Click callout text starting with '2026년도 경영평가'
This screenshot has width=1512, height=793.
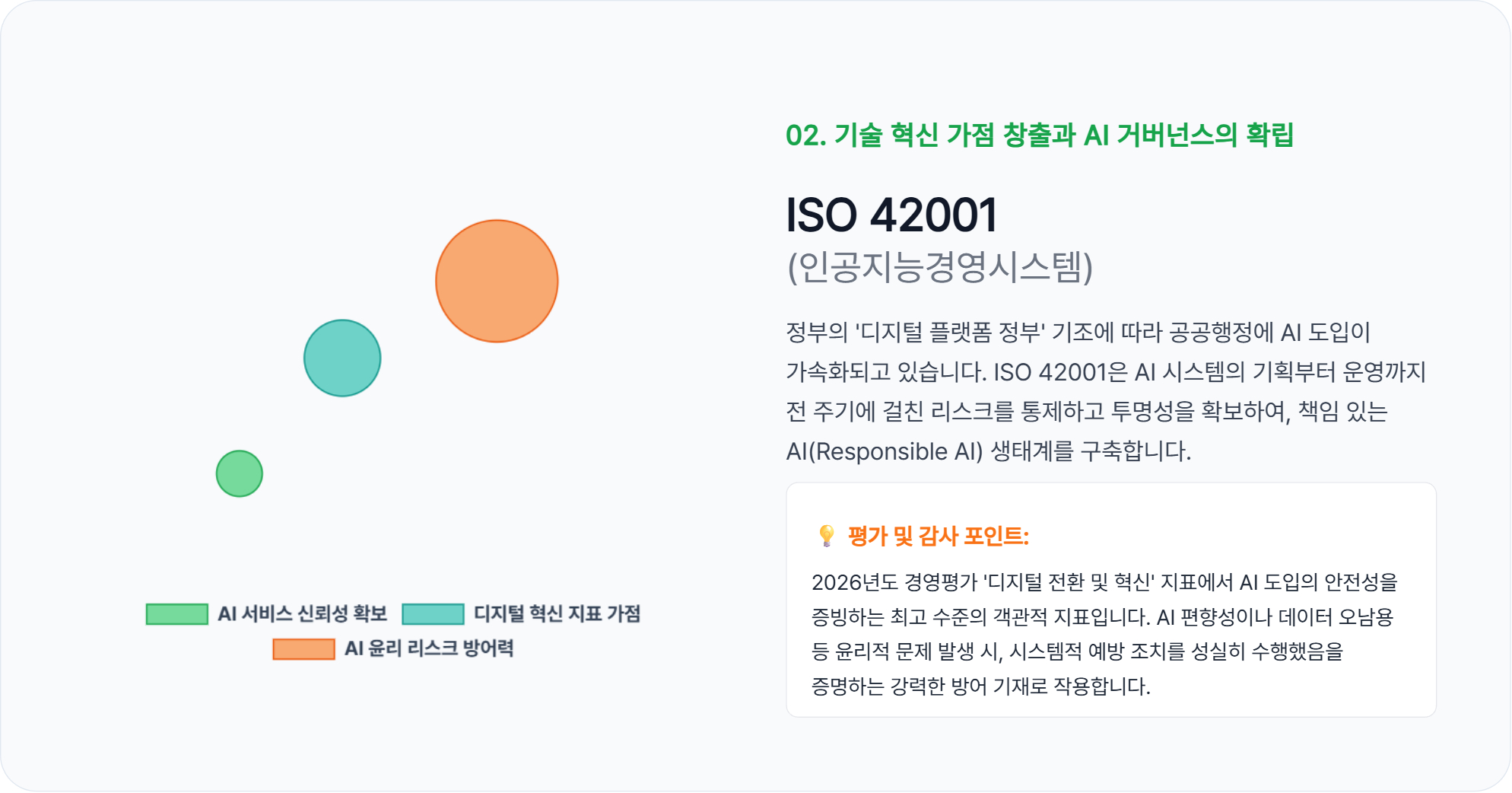pos(894,583)
